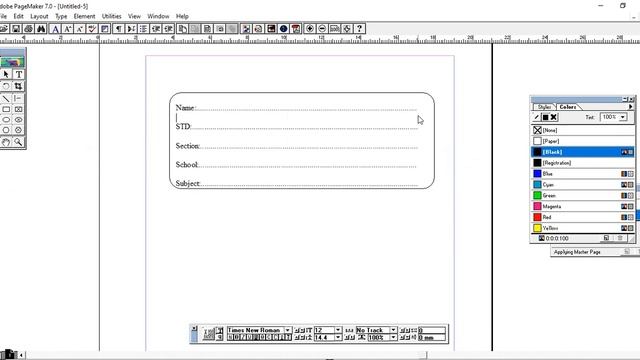This screenshot has height=360, width=640.
Task: Activate the Zoom magnifier tool in toolbox
Action: 19,142
